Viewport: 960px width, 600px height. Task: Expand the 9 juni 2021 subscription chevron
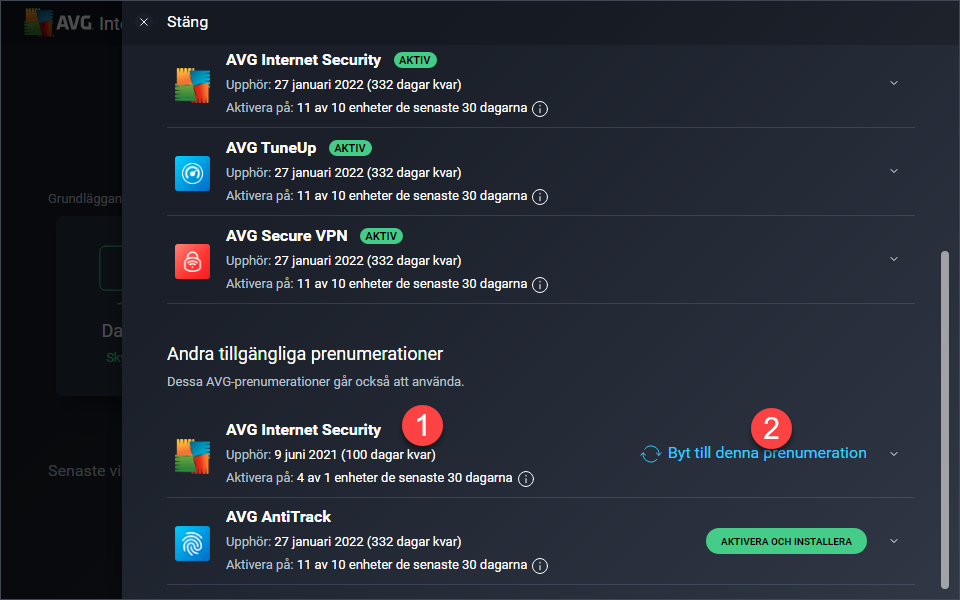click(x=894, y=454)
